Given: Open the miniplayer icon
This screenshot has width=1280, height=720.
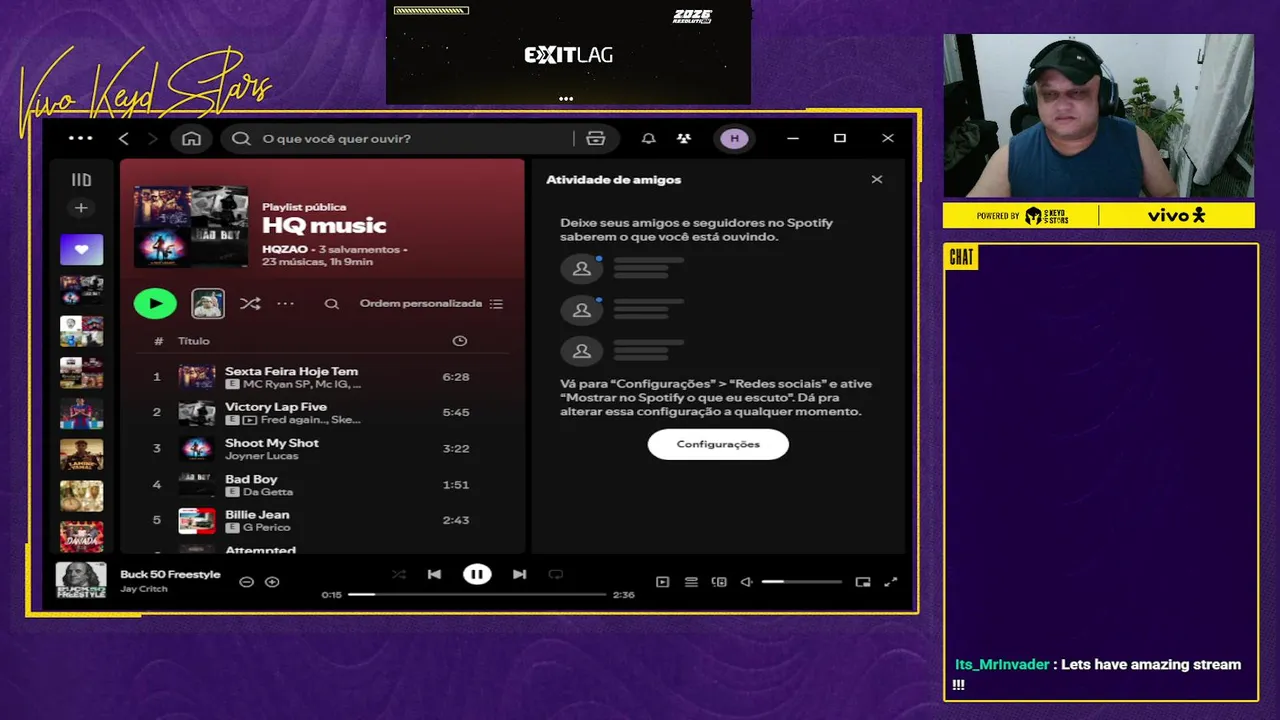Looking at the screenshot, I should (863, 582).
